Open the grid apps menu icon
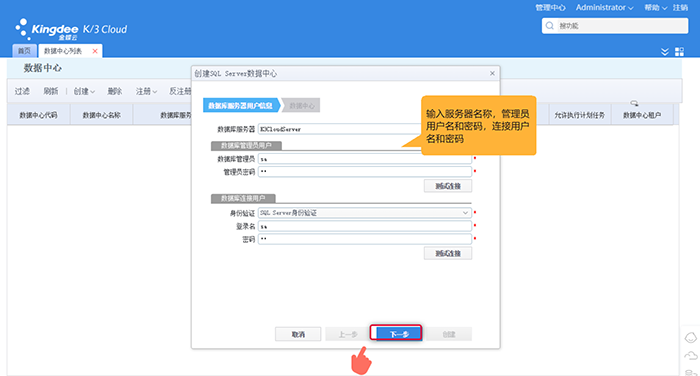 click(679, 52)
